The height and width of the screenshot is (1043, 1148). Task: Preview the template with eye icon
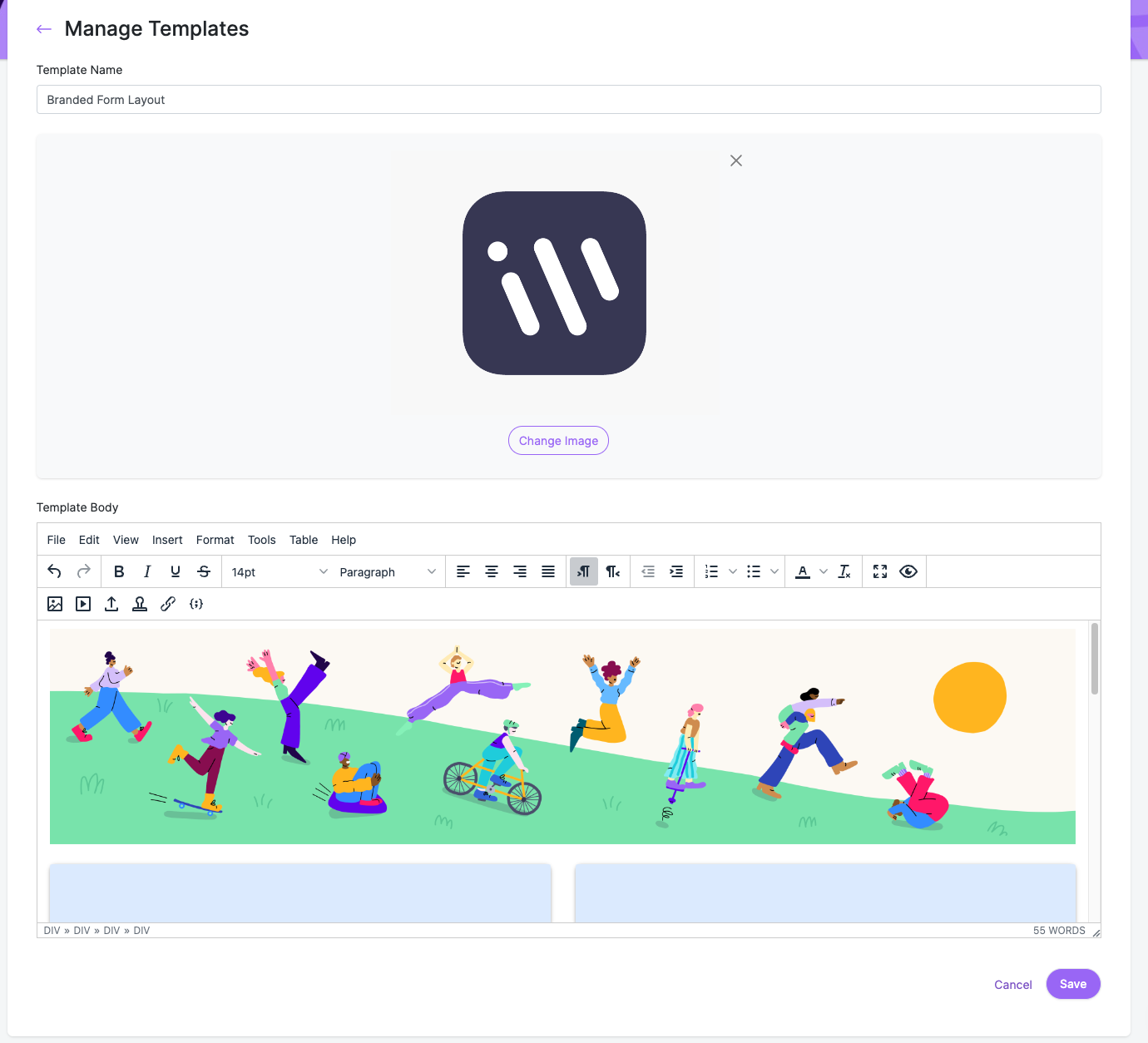(908, 571)
